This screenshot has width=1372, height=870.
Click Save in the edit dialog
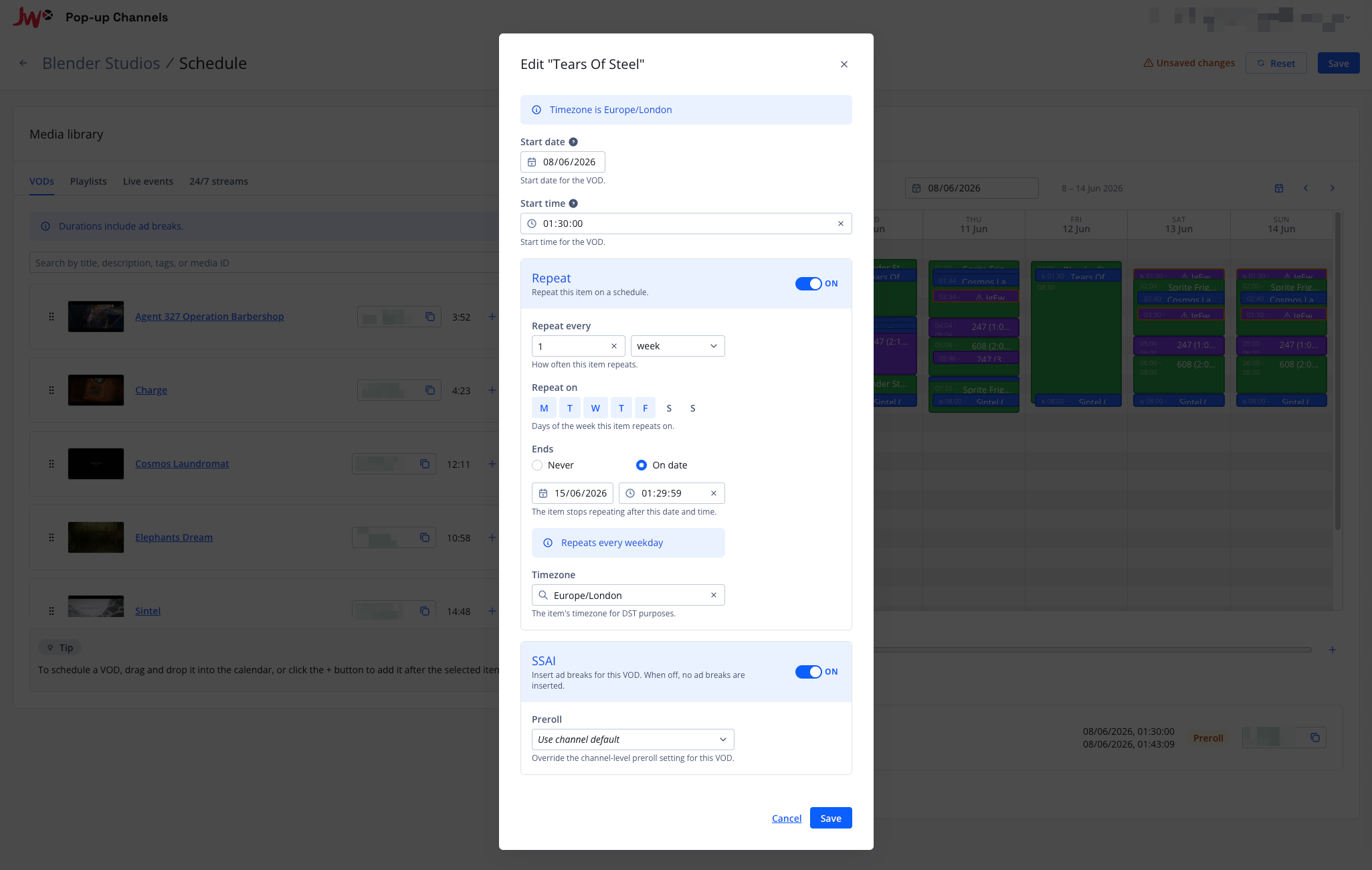(x=831, y=818)
